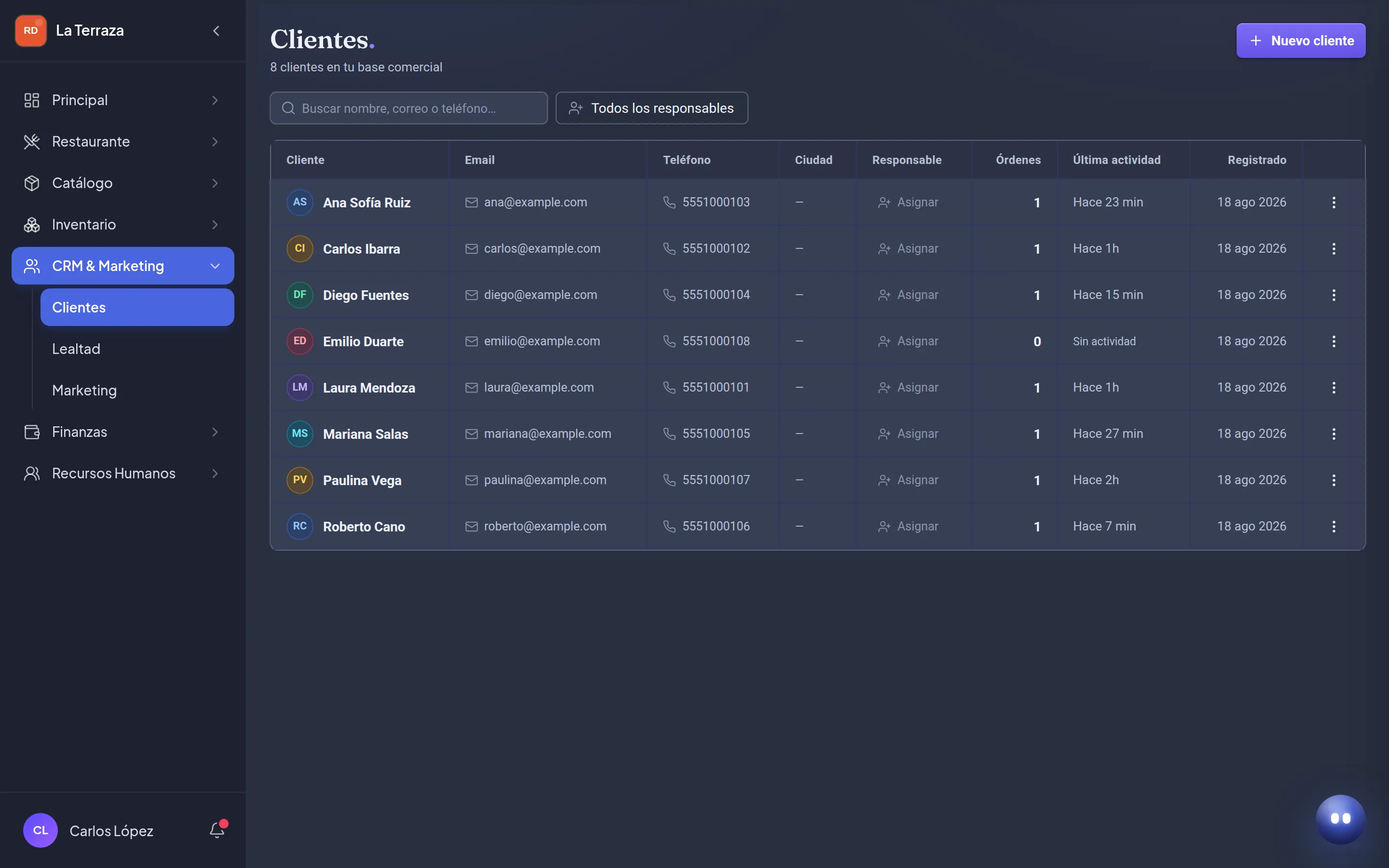
Task: Assign a responsible to Laura Mendoza
Action: point(908,388)
